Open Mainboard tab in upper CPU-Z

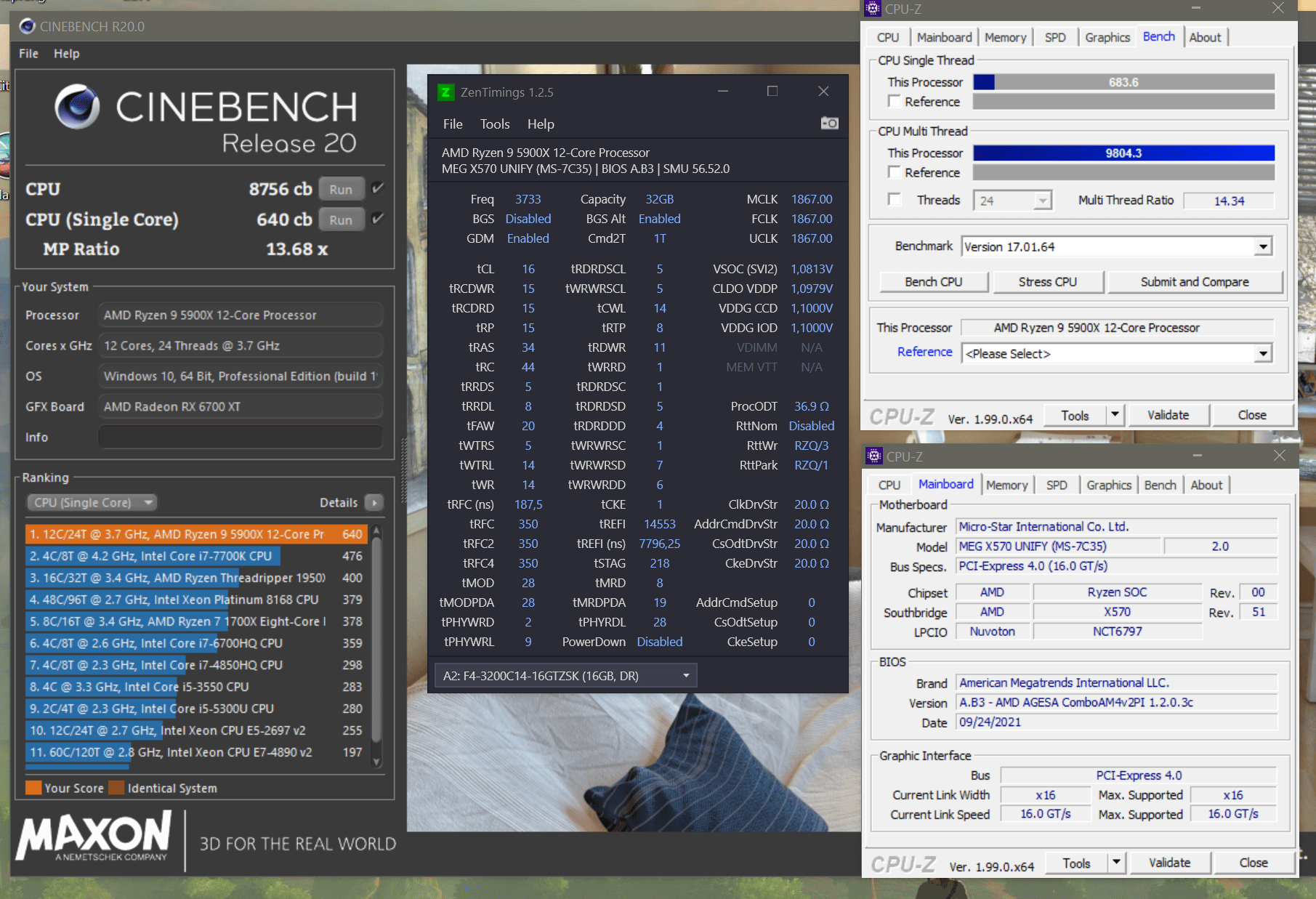944,37
